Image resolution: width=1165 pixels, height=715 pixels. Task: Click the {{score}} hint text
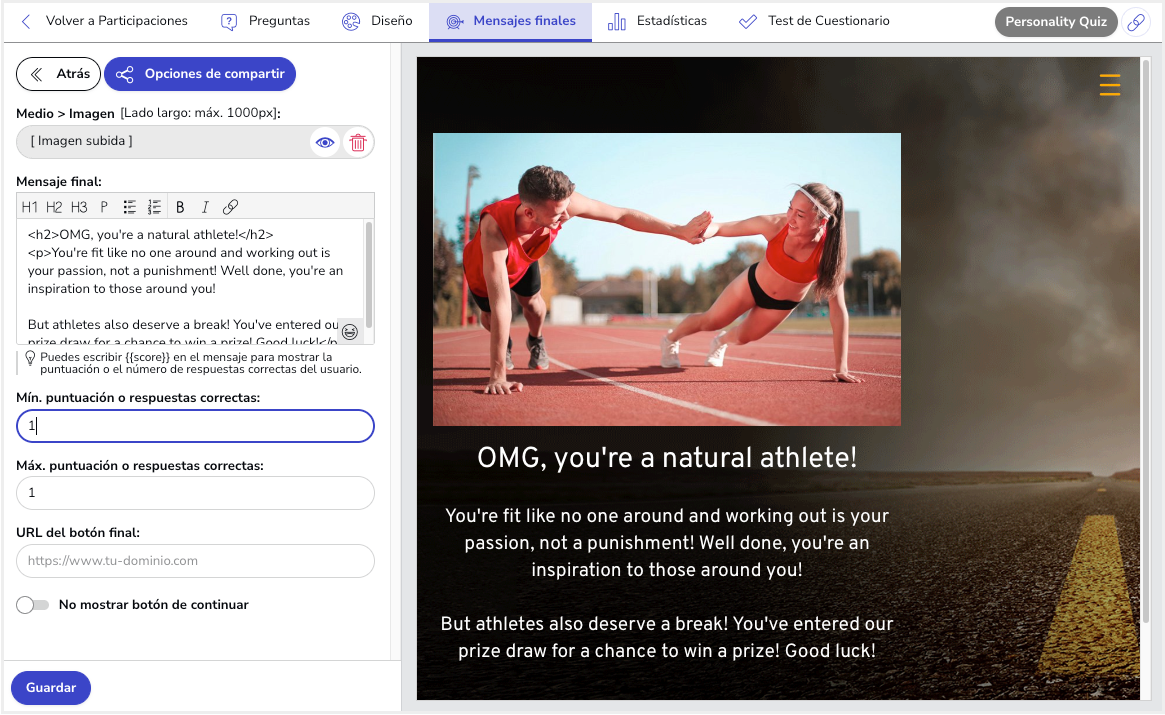coord(201,363)
